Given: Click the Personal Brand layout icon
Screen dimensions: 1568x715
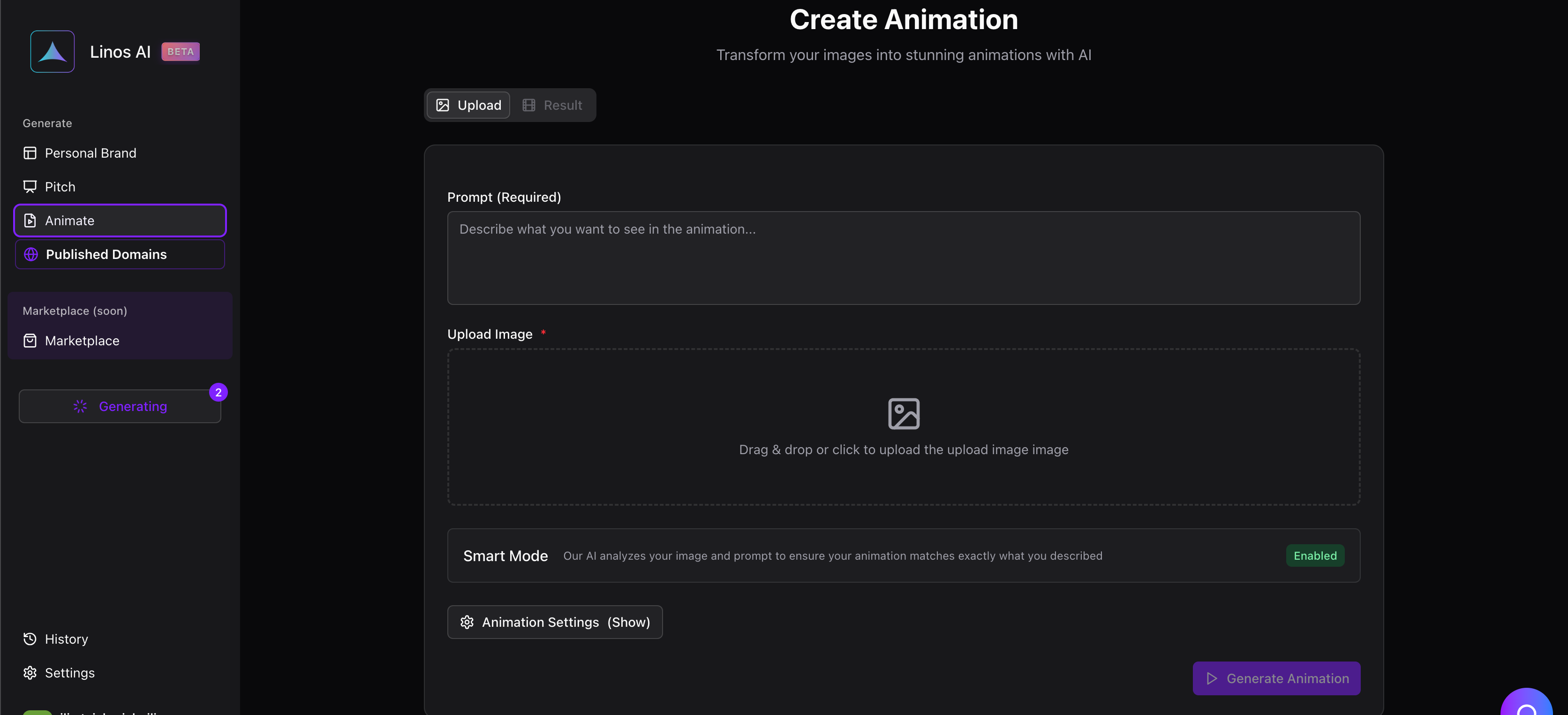Looking at the screenshot, I should coord(30,153).
